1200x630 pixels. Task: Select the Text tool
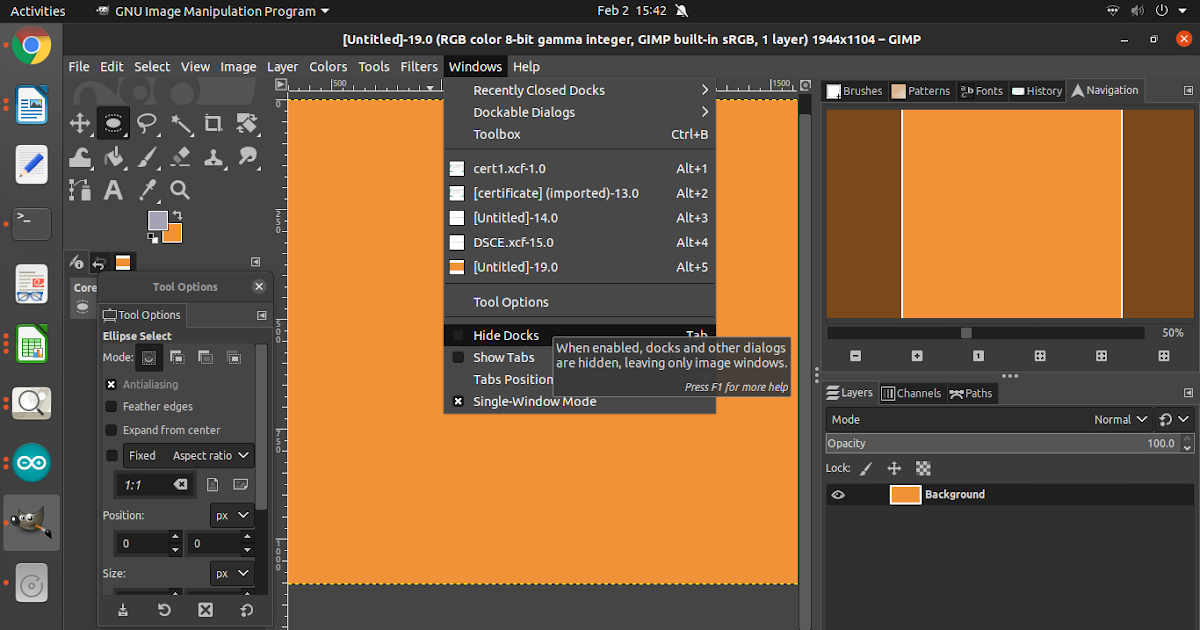pos(113,190)
